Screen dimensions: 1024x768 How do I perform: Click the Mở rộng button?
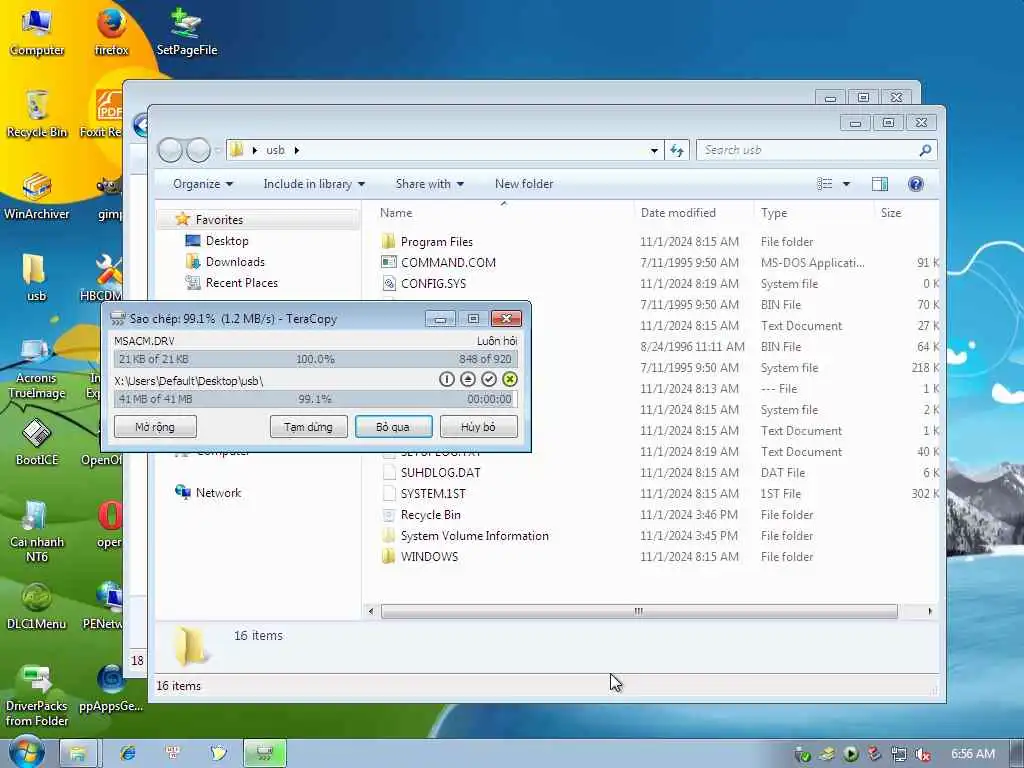pyautogui.click(x=155, y=427)
